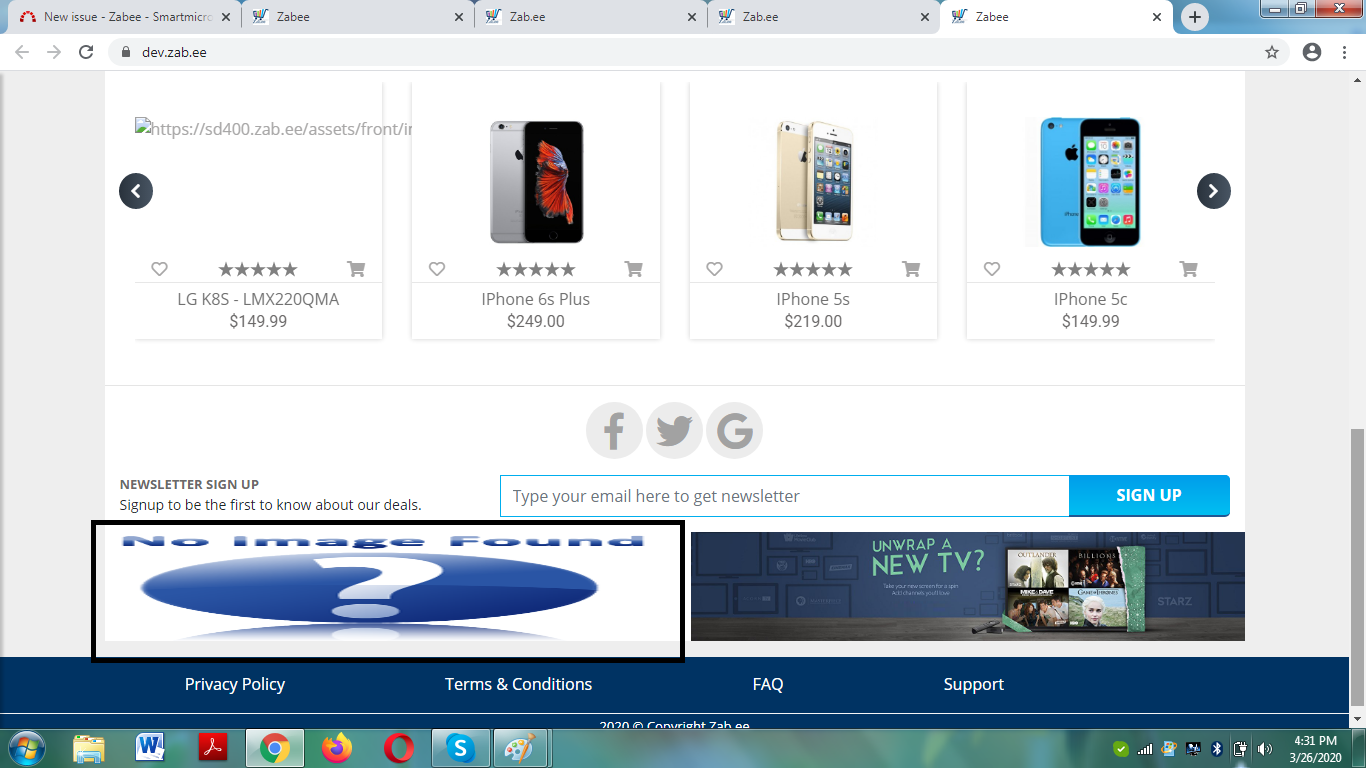
Task: Open Firefox from taskbar
Action: pos(337,748)
